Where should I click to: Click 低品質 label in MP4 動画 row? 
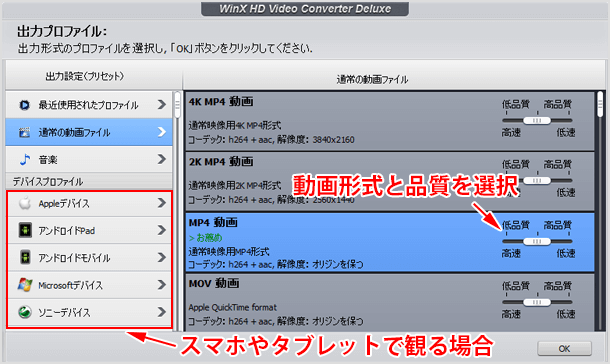[x=516, y=225]
